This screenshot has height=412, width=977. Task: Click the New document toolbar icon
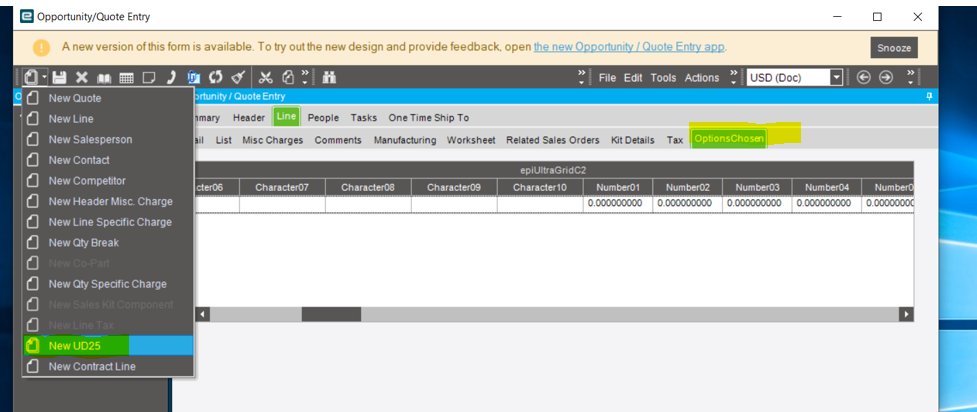[32, 77]
